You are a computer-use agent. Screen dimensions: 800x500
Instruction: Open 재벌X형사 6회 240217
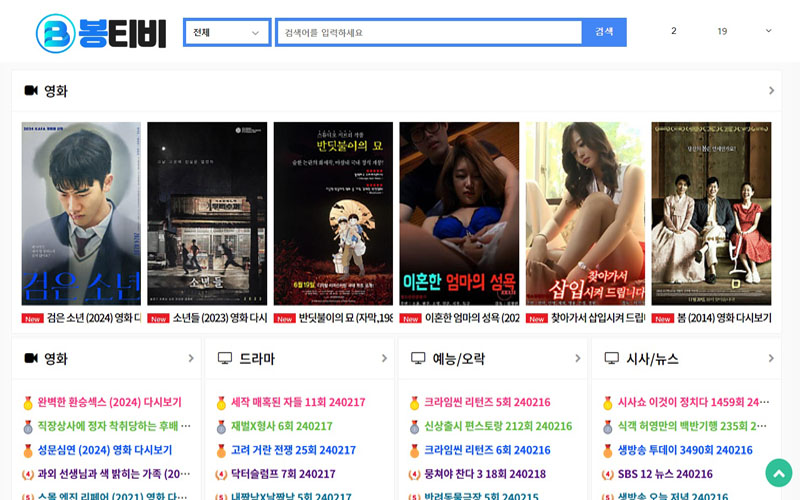point(282,426)
